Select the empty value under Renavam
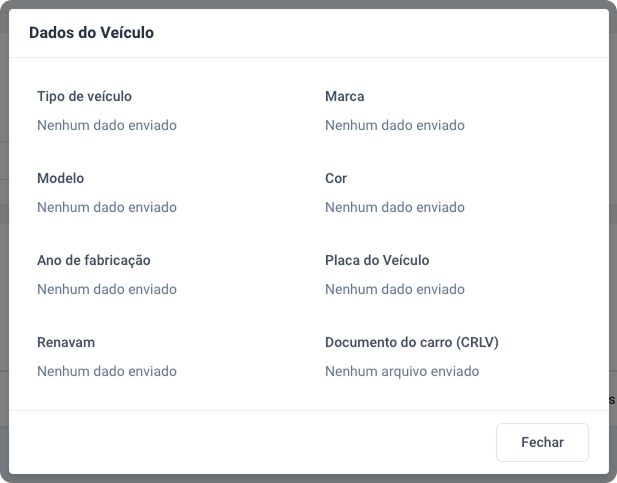The image size is (617, 483). 106,372
